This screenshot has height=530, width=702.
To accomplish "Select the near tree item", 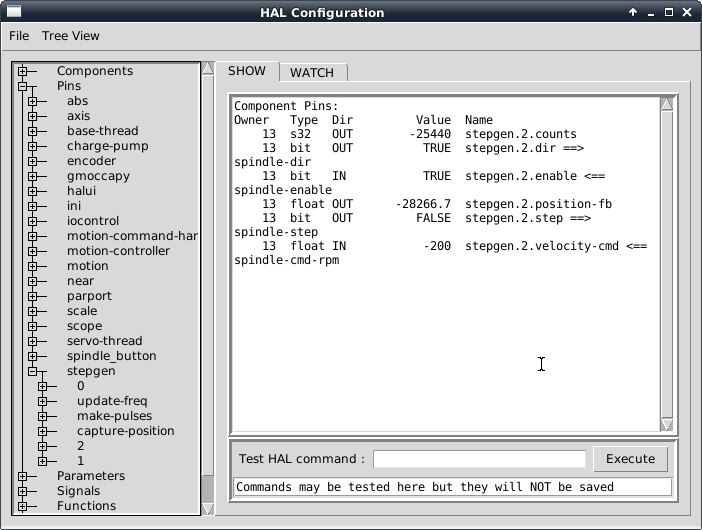I will (81, 281).
